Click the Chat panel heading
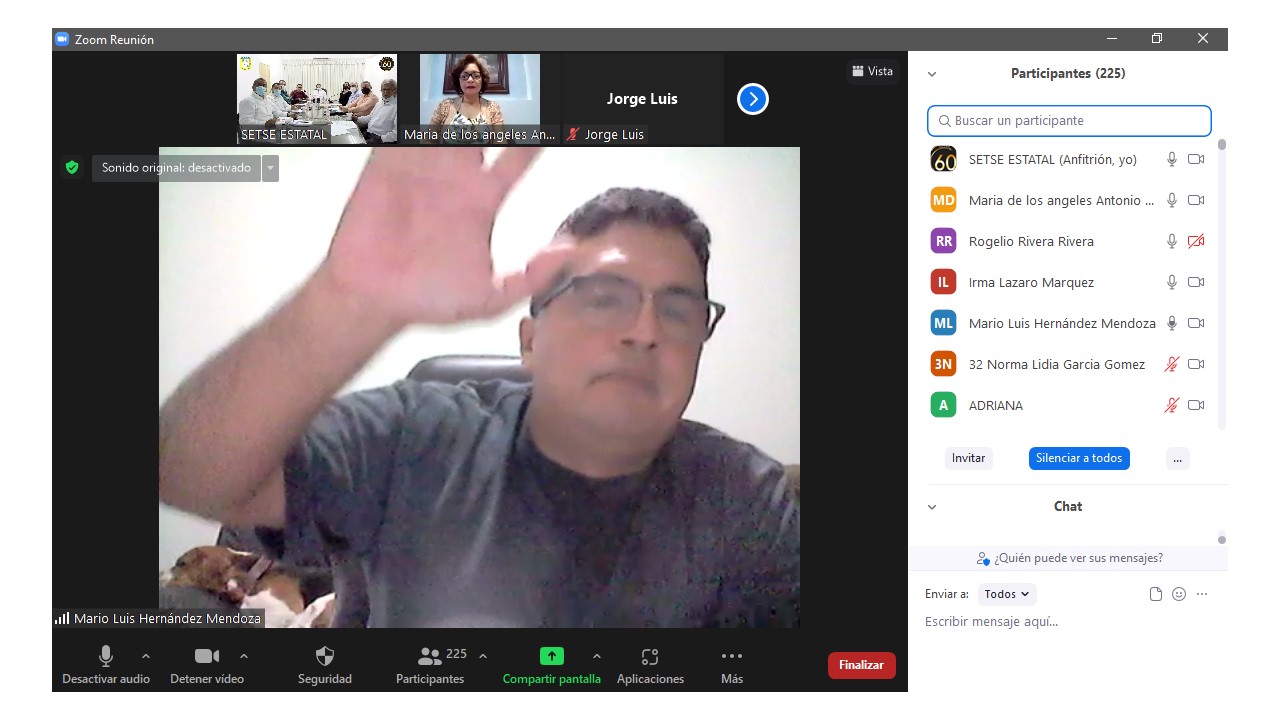The image size is (1280, 720). pos(1068,507)
